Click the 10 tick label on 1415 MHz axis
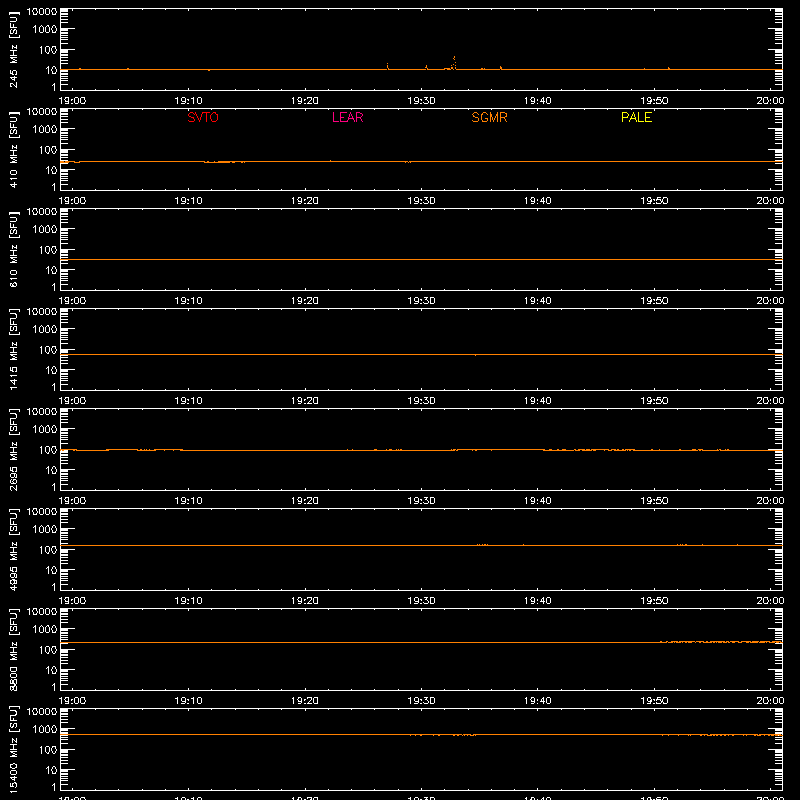Screen dimensions: 800x800 pyautogui.click(x=51, y=370)
